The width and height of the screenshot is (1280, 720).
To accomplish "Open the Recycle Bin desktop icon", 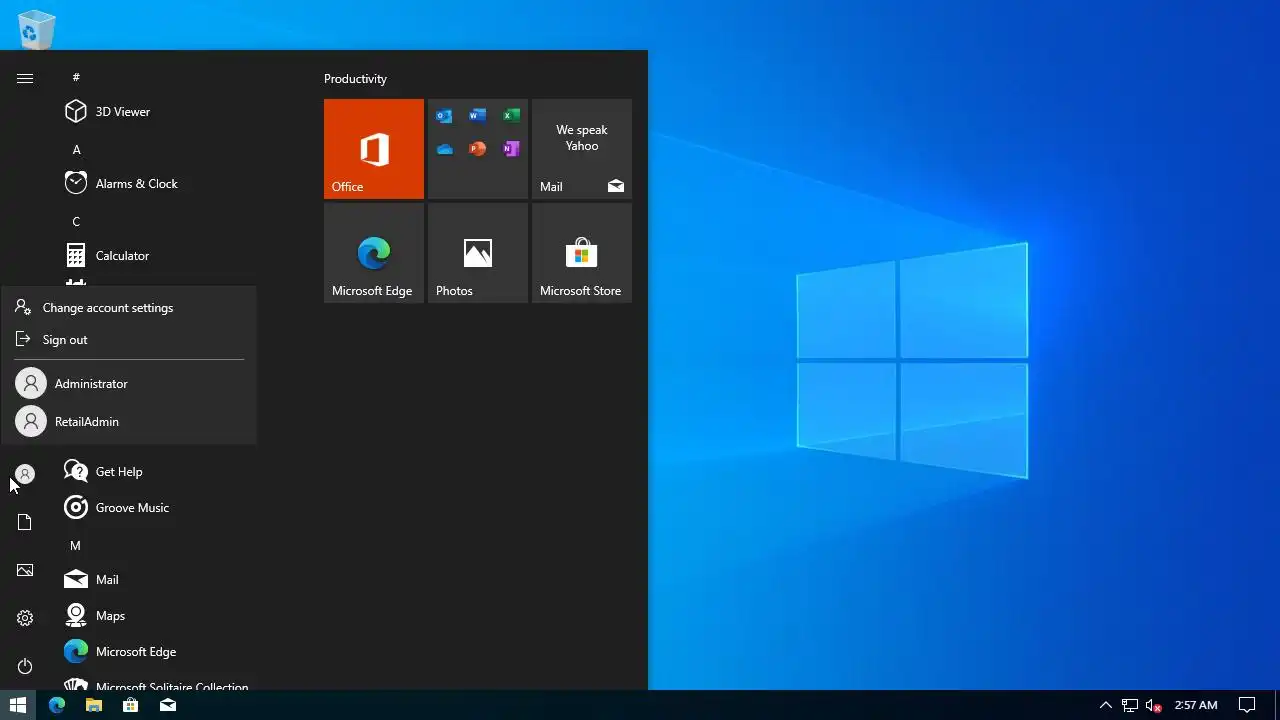I will (x=36, y=29).
